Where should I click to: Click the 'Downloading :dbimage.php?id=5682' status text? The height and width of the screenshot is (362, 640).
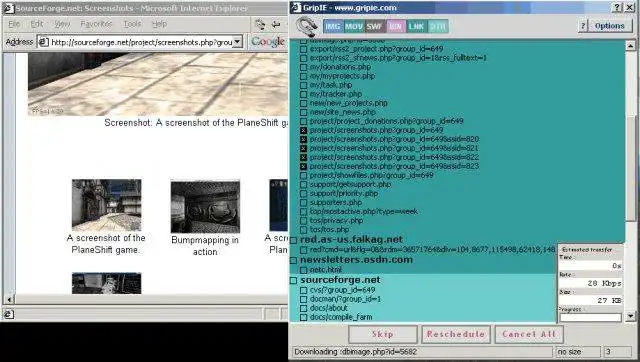(x=356, y=352)
